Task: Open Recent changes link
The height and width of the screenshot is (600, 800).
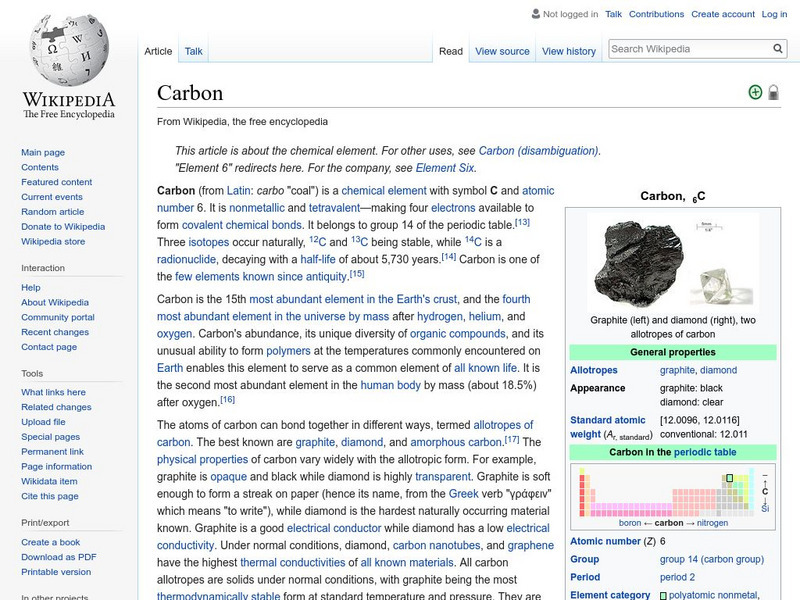Action: click(x=55, y=332)
